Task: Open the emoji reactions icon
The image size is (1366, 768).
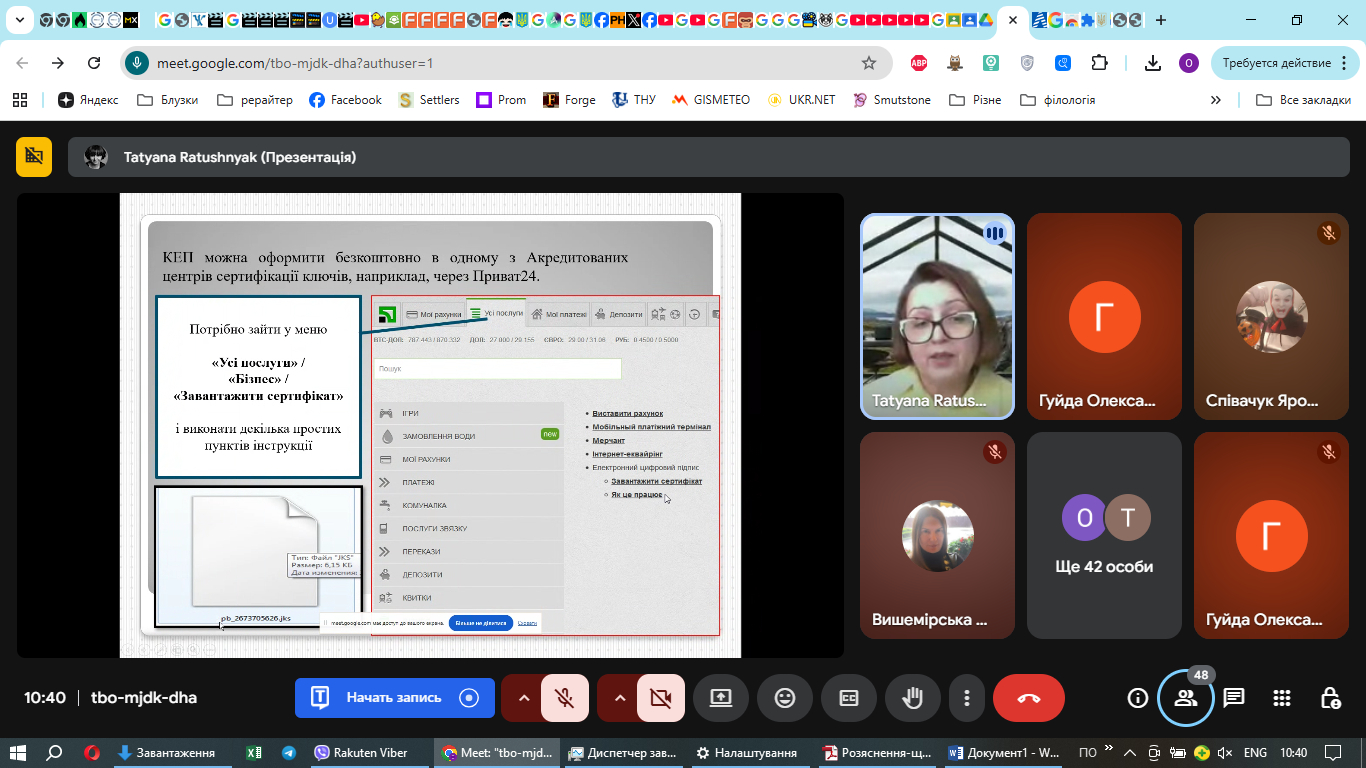Action: [785, 698]
